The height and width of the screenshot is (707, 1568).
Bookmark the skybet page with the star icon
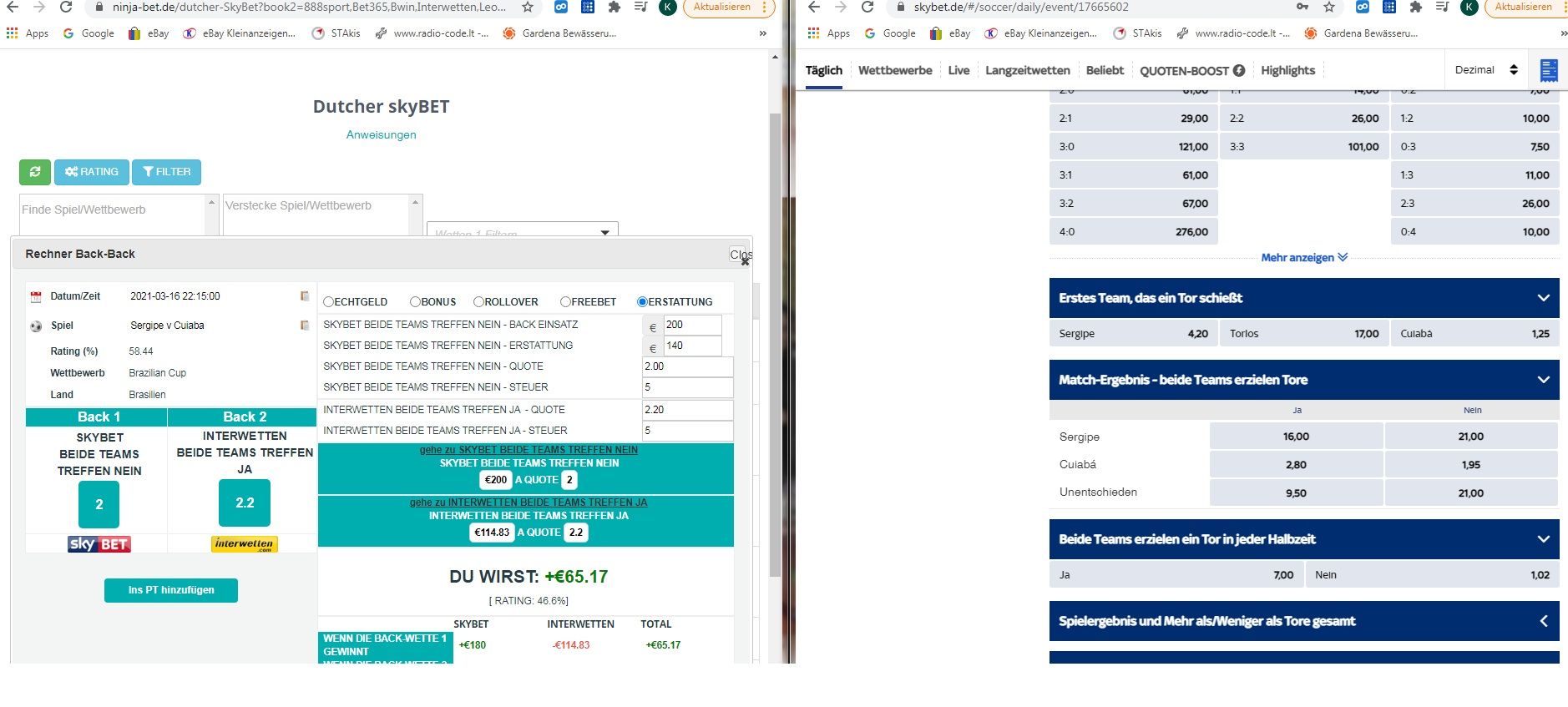[x=1329, y=7]
